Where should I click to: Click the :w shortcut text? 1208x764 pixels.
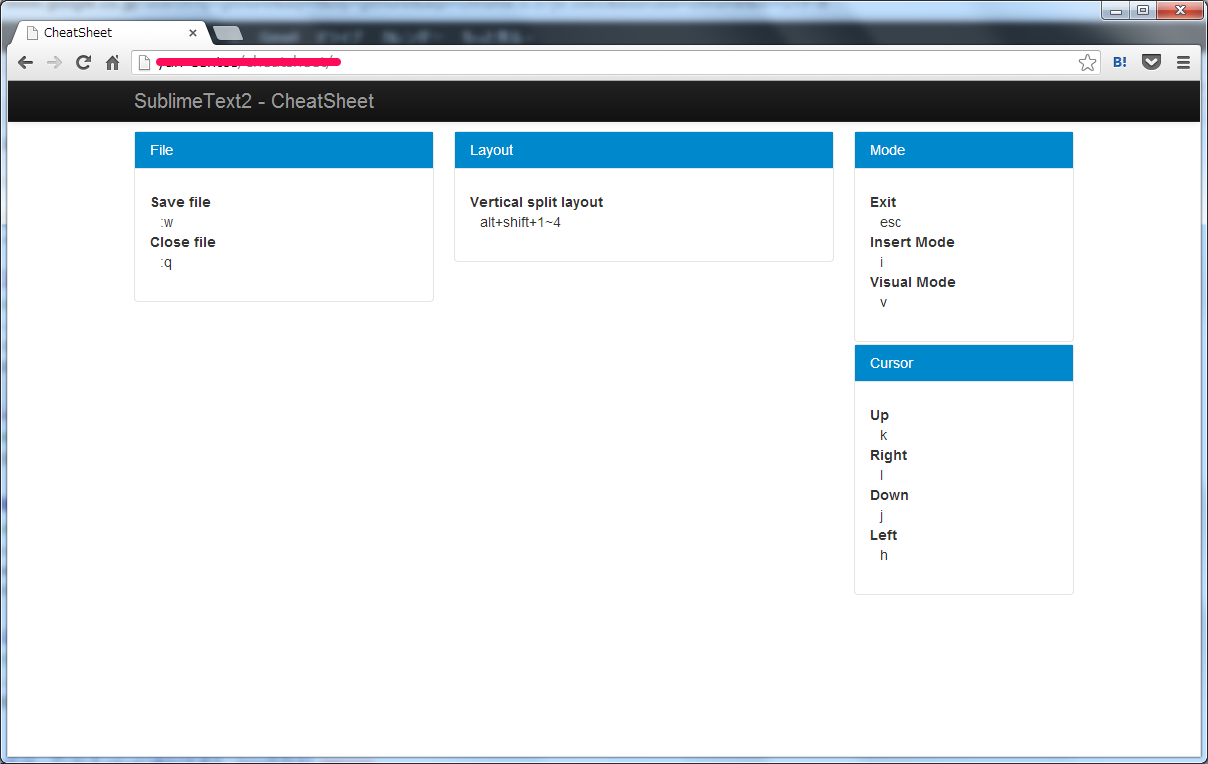166,222
